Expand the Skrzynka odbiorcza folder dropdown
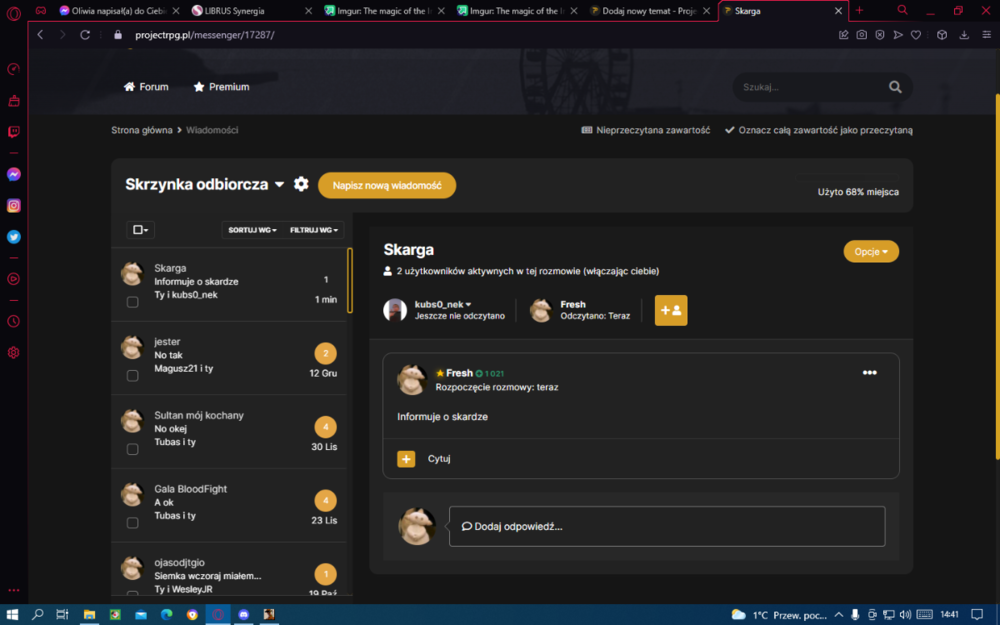1000x625 pixels. [279, 184]
